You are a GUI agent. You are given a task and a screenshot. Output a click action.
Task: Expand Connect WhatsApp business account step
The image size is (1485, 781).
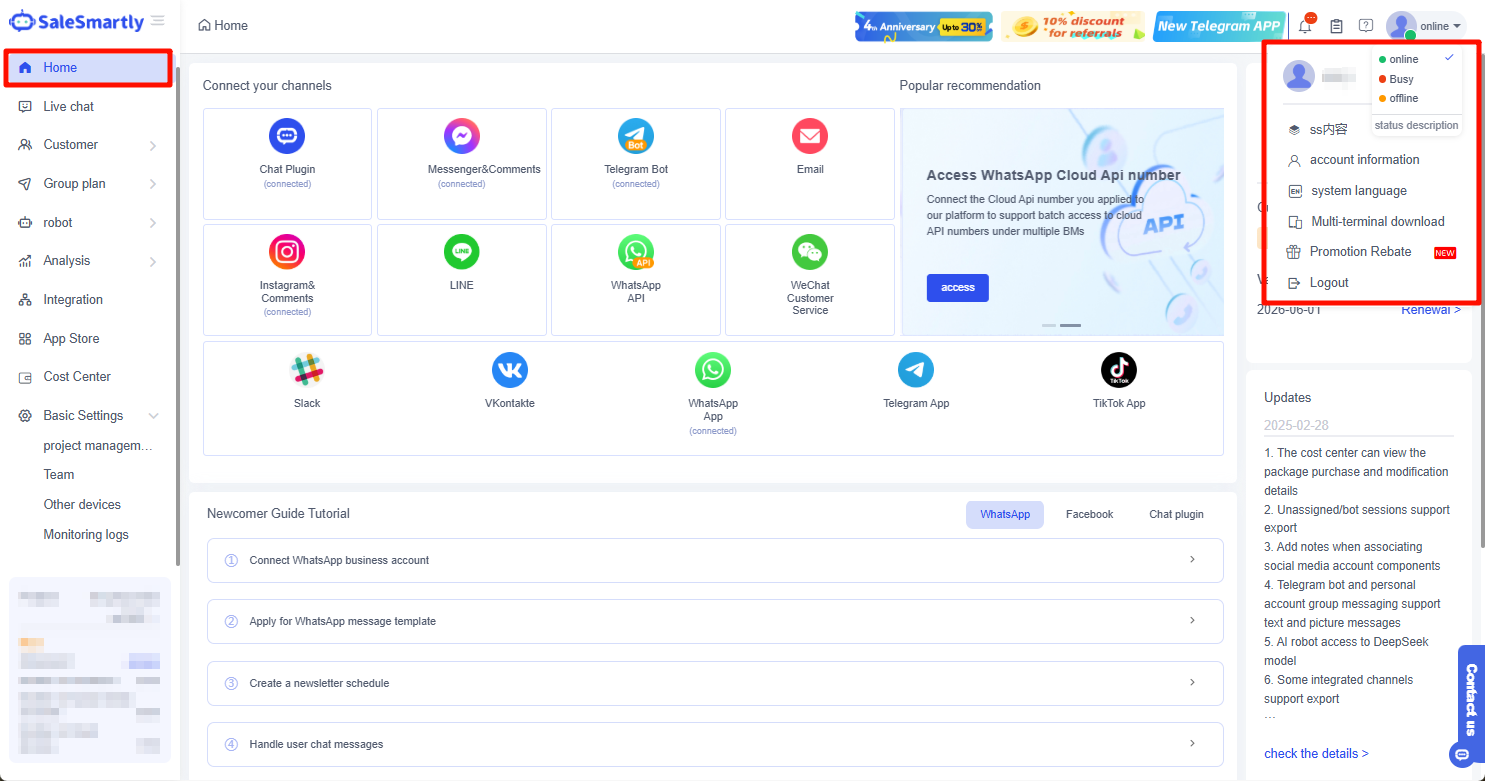[x=715, y=560]
